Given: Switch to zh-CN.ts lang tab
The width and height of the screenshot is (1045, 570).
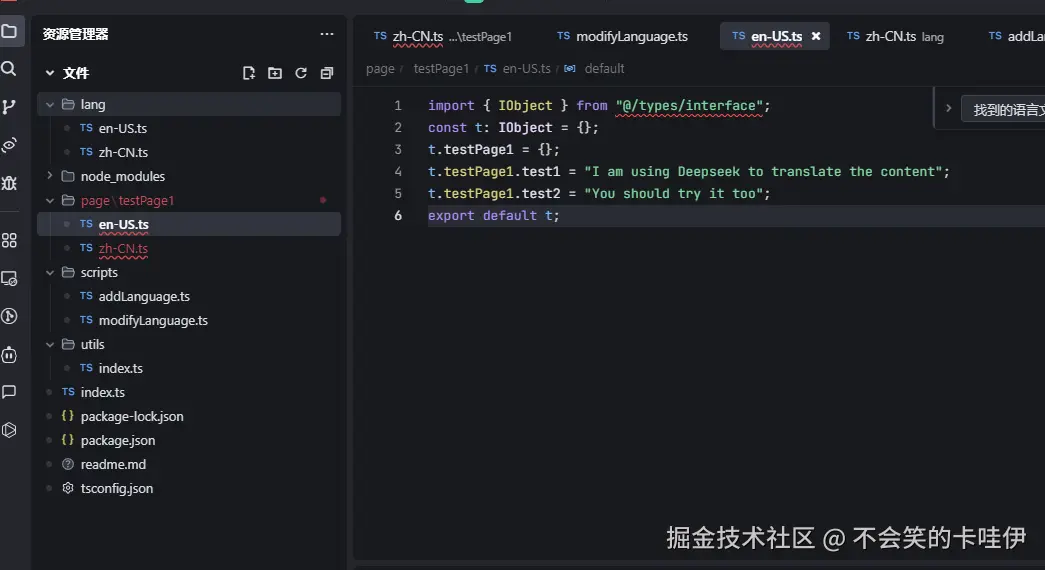Looking at the screenshot, I should (895, 37).
